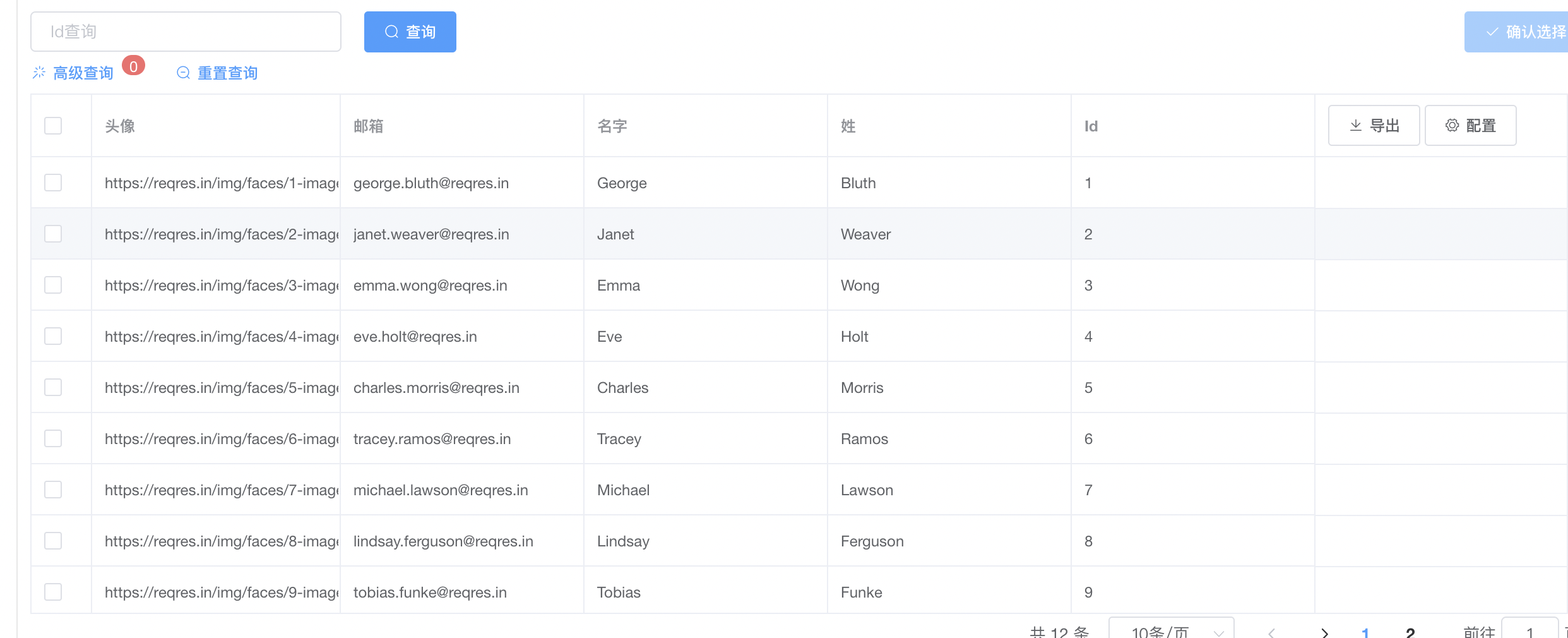Select the checkbox for Emma Wong
Image resolution: width=1568 pixels, height=638 pixels.
[53, 285]
